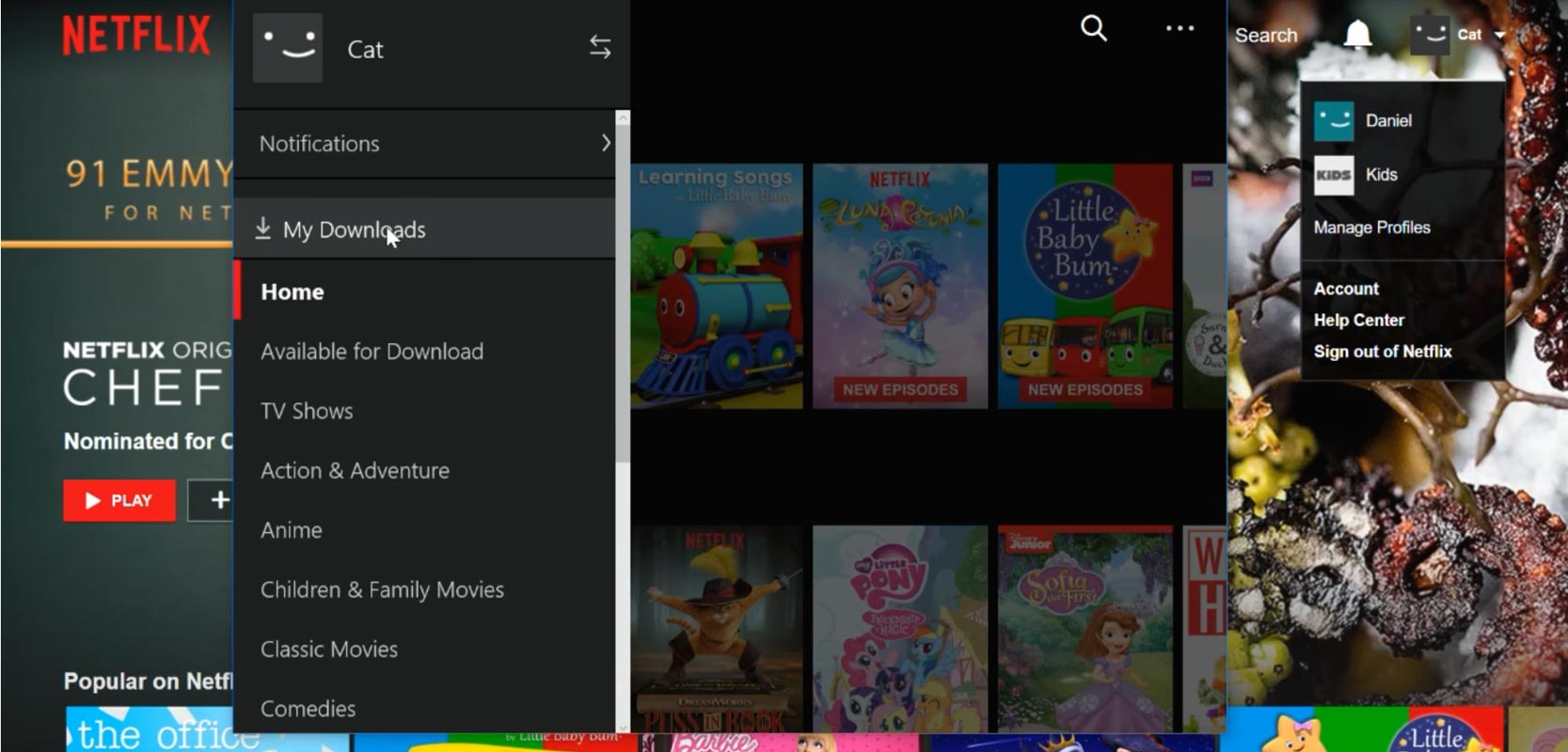The image size is (1568, 752).
Task: Open the Notifications row
Action: click(424, 143)
